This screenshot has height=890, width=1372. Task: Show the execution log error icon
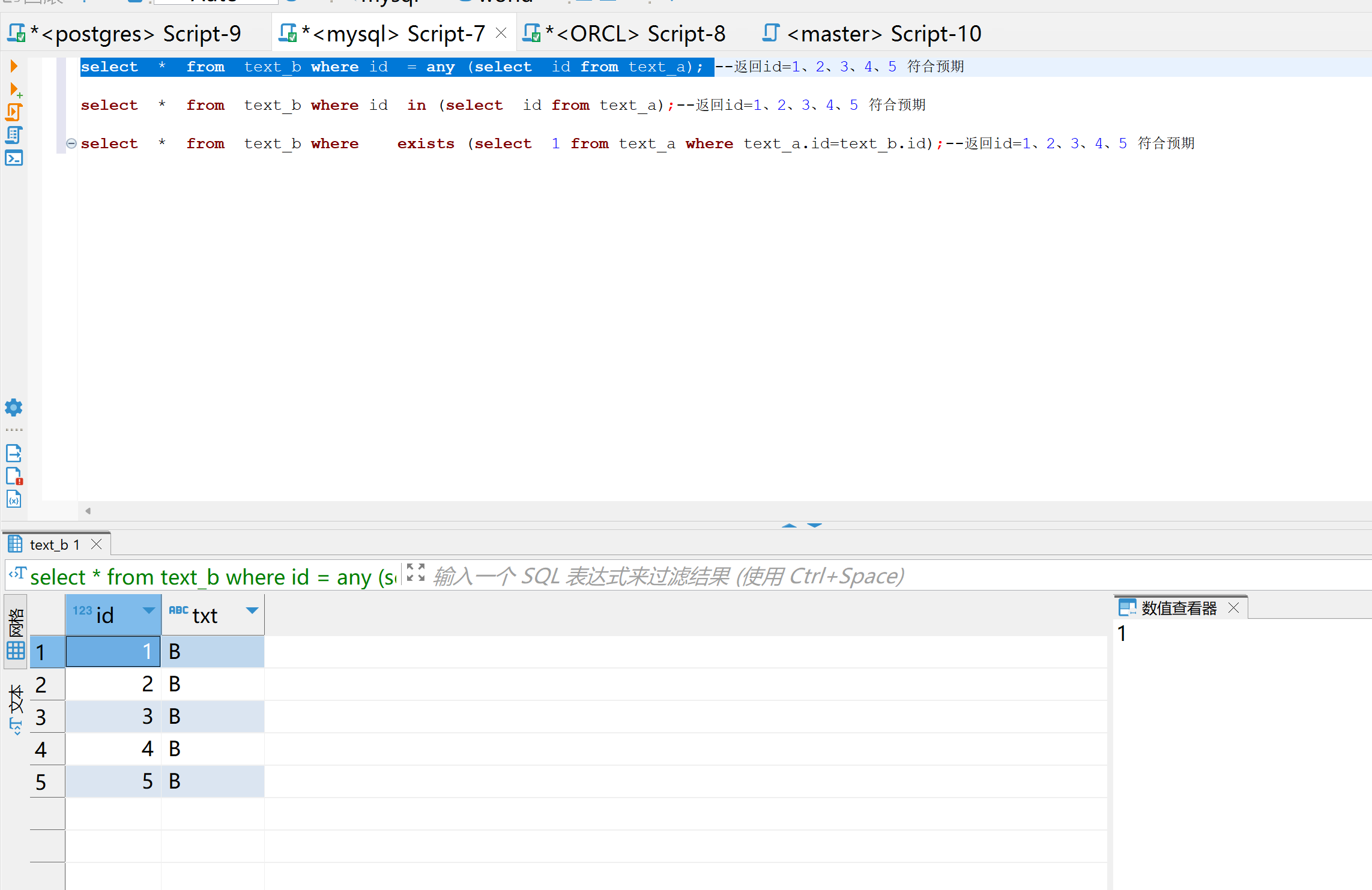14,476
